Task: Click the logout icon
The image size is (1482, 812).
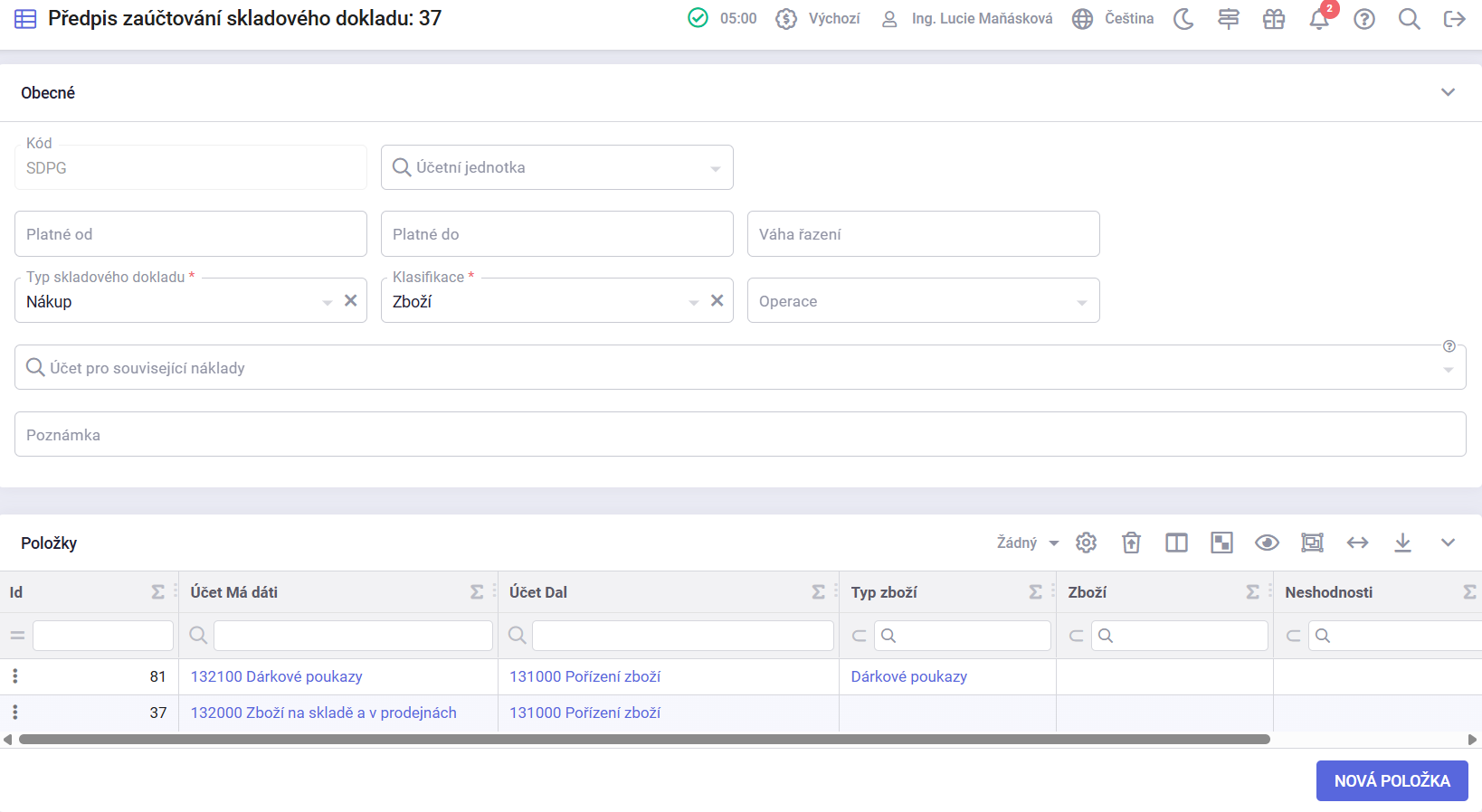Action: (x=1454, y=19)
